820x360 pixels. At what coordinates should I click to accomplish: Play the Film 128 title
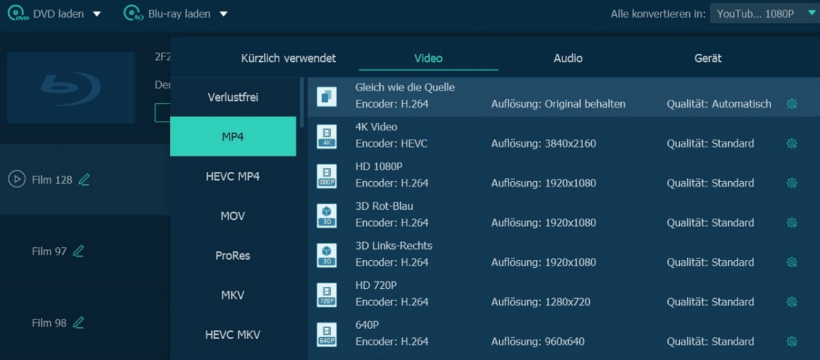point(17,180)
